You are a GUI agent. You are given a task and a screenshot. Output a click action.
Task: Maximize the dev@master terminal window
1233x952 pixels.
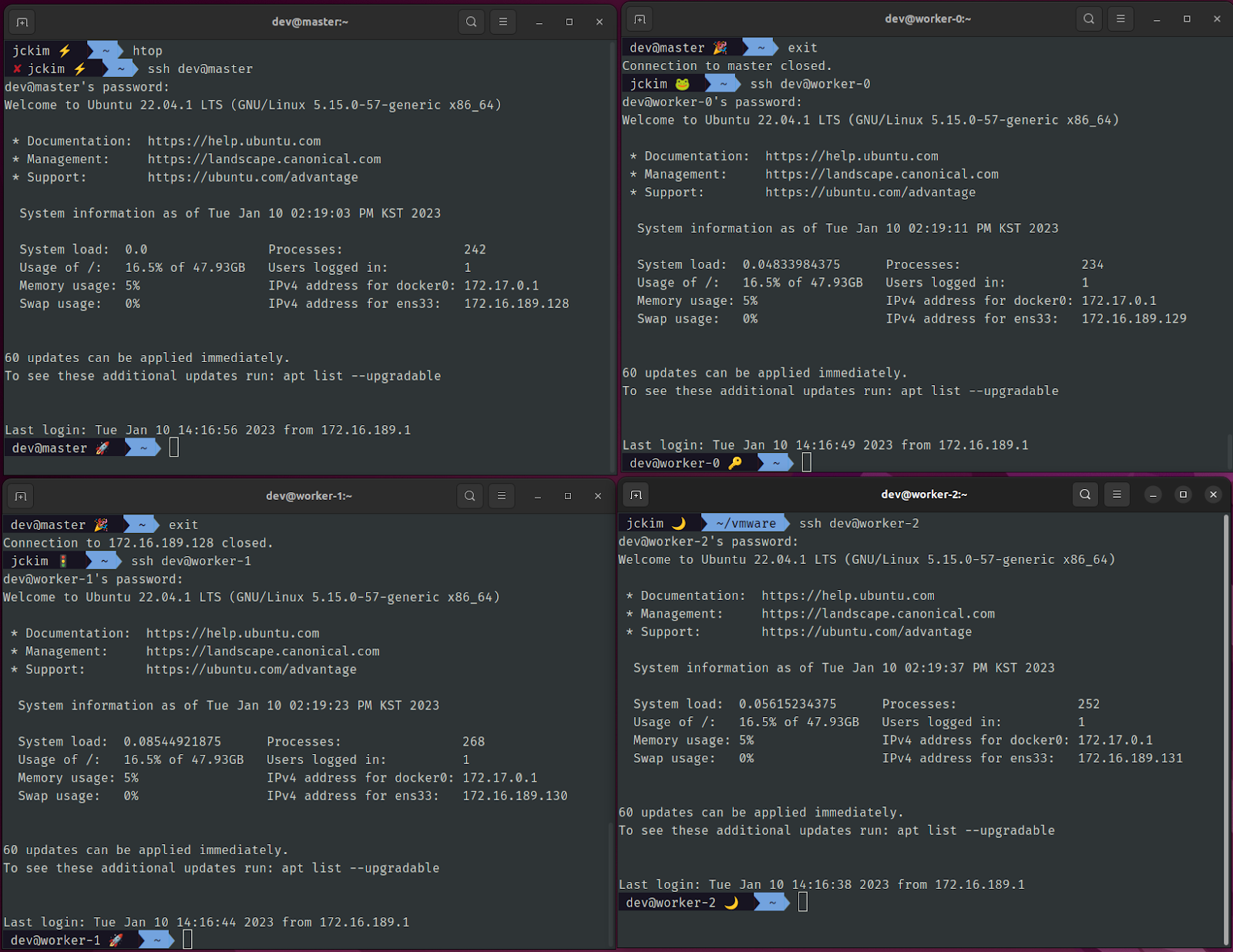pos(569,22)
